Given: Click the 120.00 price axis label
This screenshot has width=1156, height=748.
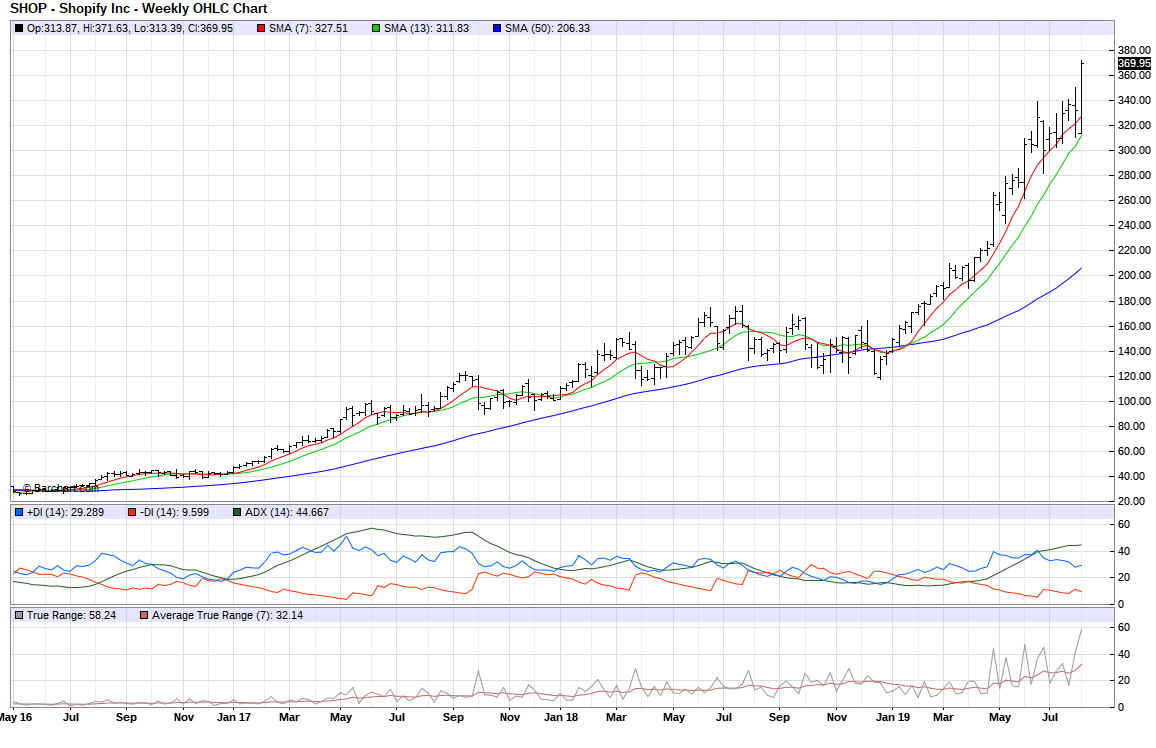Looking at the screenshot, I should 1134,377.
